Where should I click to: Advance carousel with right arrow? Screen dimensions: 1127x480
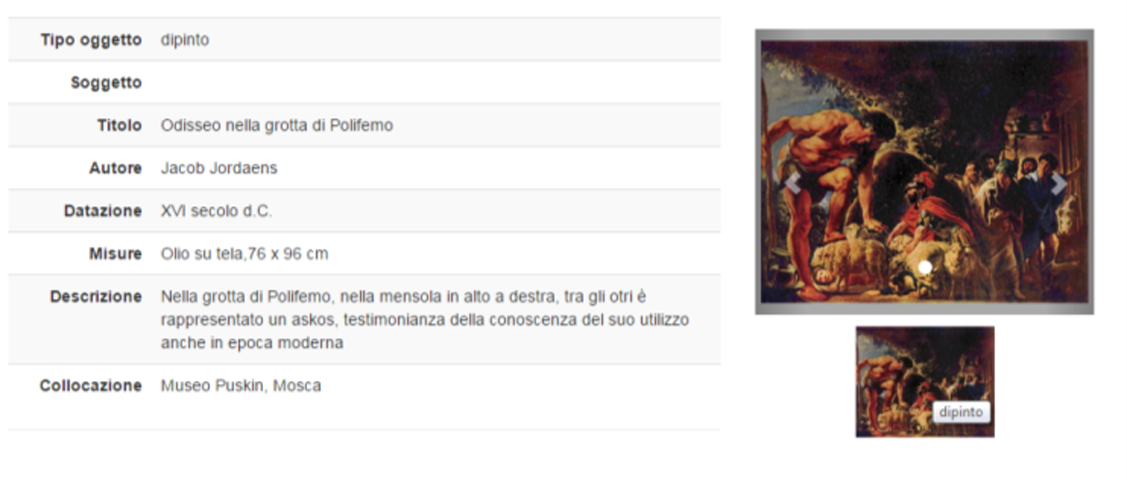tap(1058, 183)
